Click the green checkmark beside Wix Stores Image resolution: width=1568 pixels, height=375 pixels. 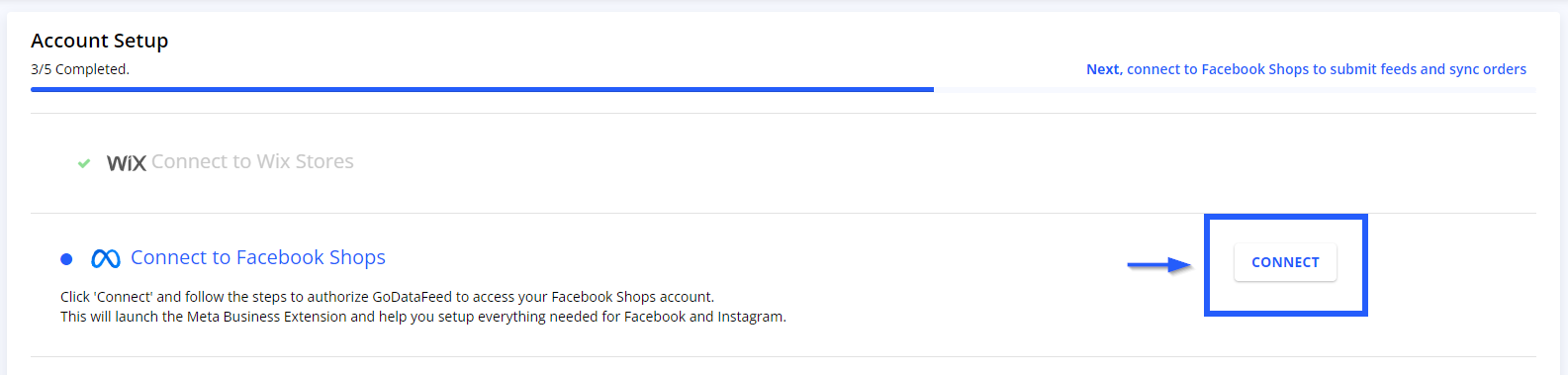[84, 163]
